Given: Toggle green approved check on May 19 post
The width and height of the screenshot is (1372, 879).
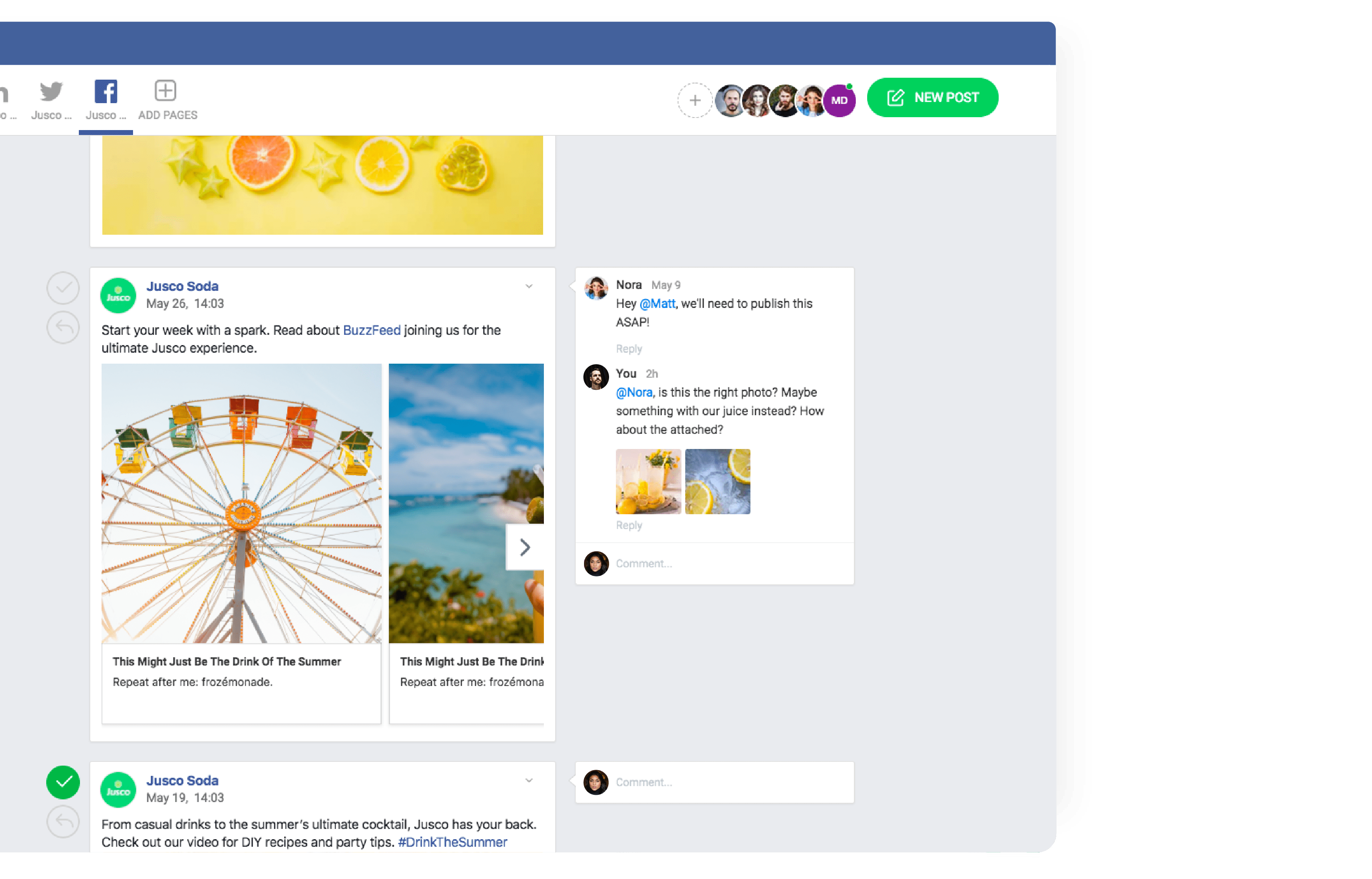Looking at the screenshot, I should pos(63,782).
